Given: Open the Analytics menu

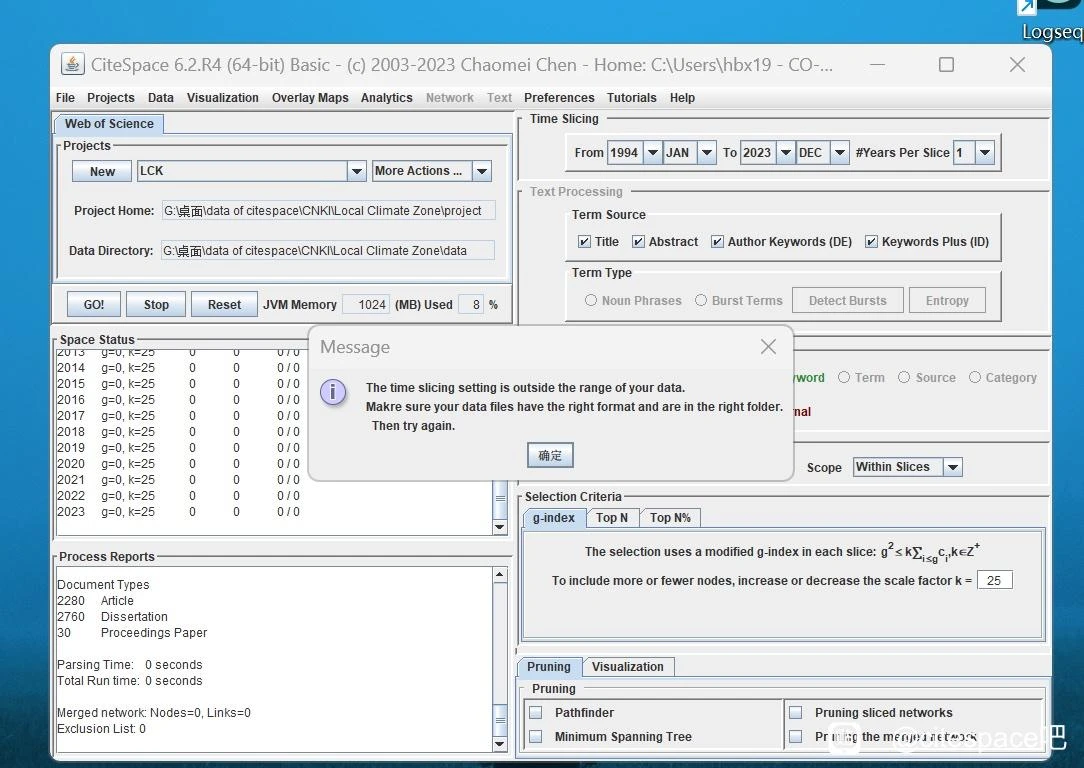Looking at the screenshot, I should click(386, 97).
